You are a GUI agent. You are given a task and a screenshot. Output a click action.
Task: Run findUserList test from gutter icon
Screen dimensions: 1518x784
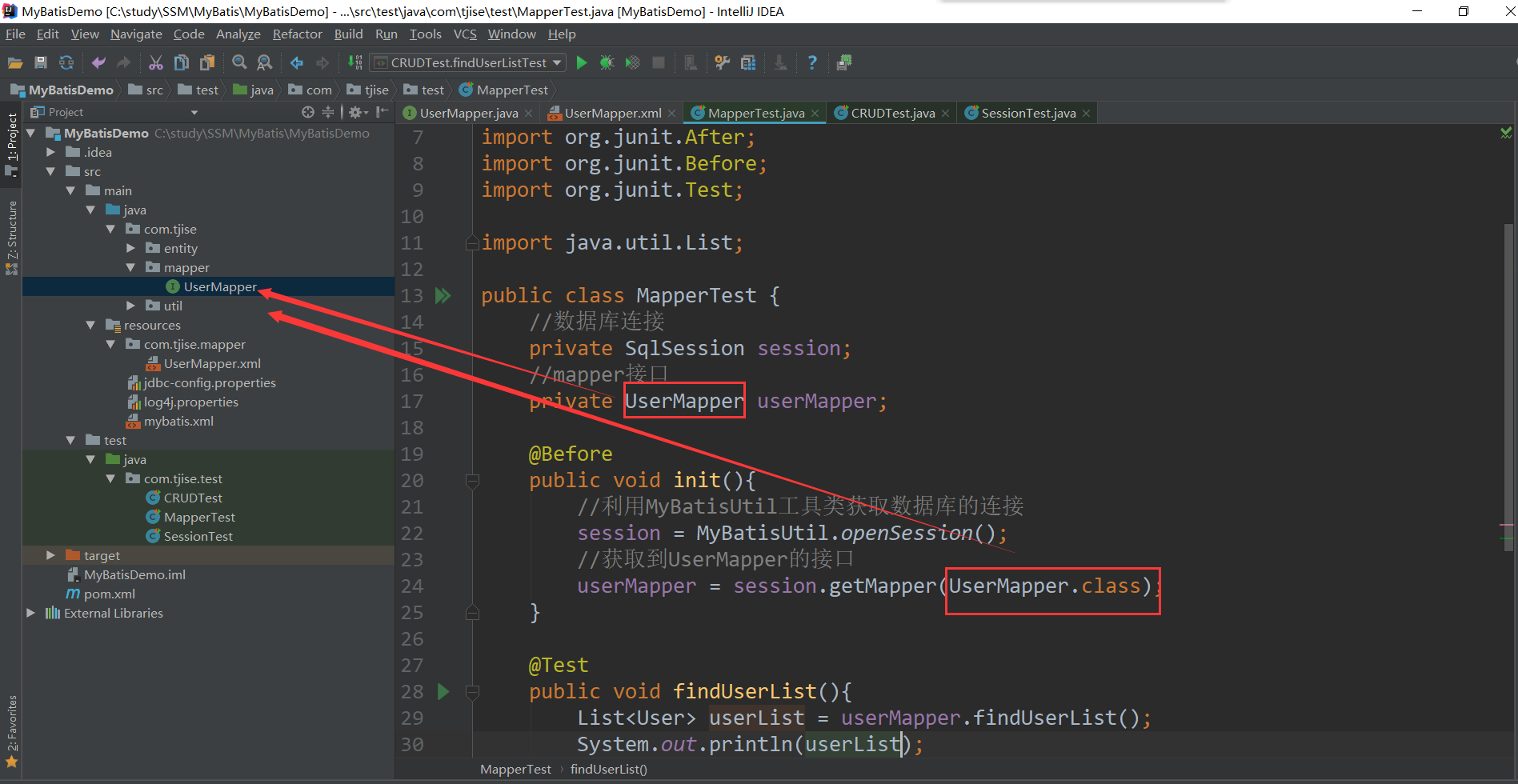point(443,691)
